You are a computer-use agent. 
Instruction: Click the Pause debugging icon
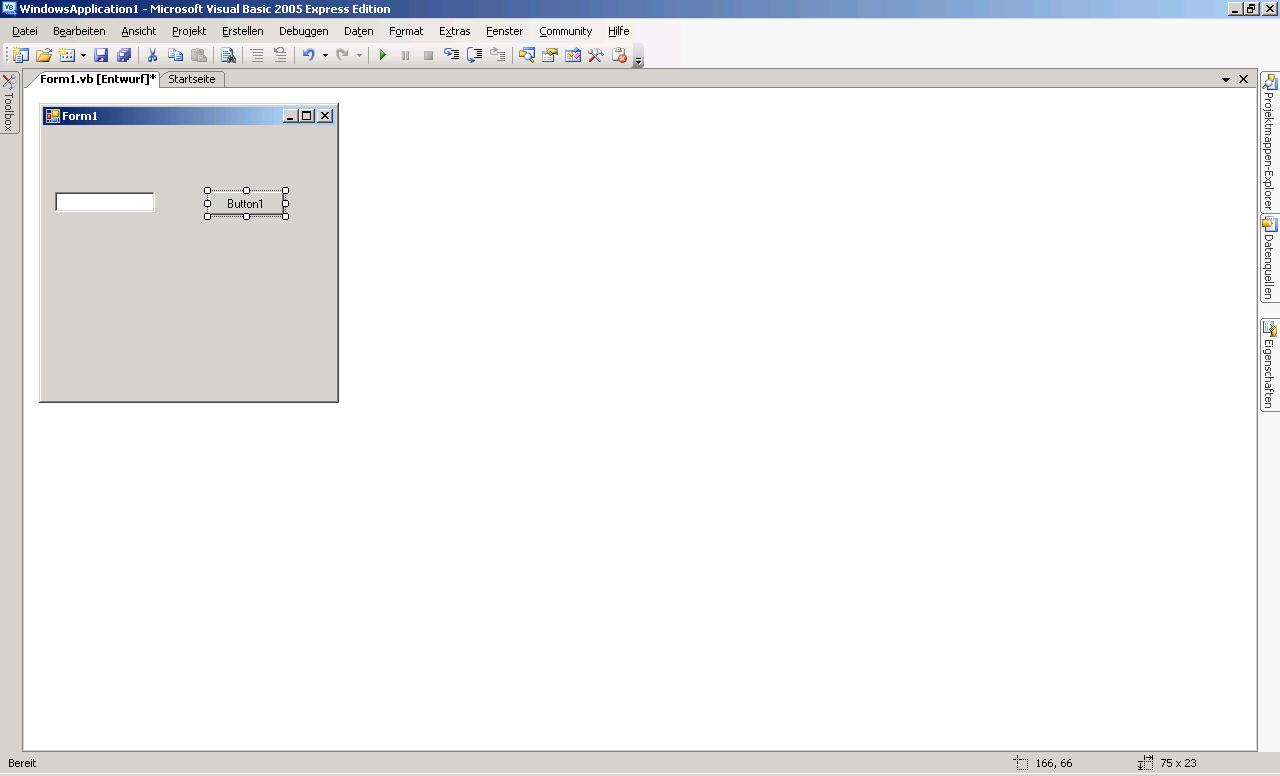tap(405, 56)
